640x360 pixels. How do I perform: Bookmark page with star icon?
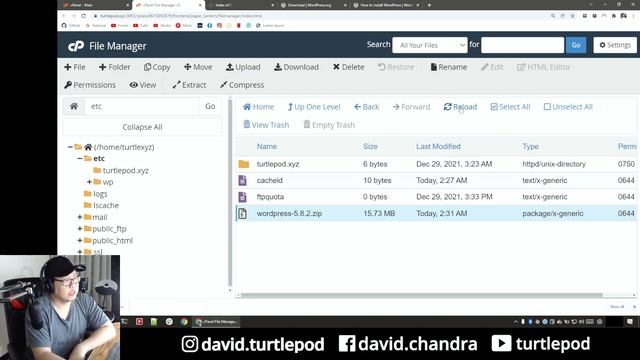(x=573, y=16)
